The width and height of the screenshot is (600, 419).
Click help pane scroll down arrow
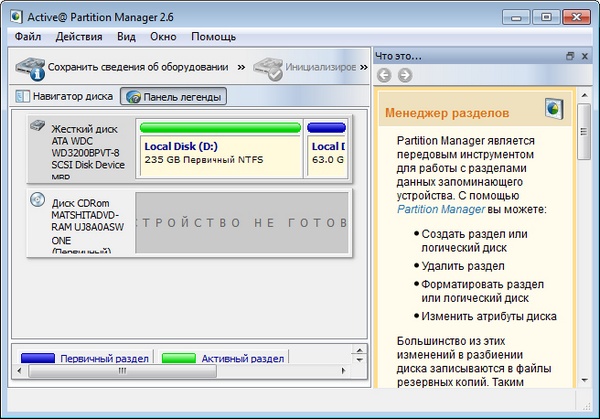pyautogui.click(x=584, y=380)
